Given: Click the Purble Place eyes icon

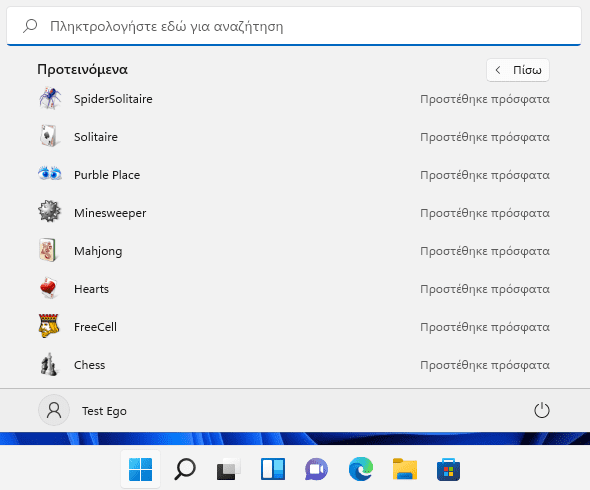Looking at the screenshot, I should pos(50,173).
